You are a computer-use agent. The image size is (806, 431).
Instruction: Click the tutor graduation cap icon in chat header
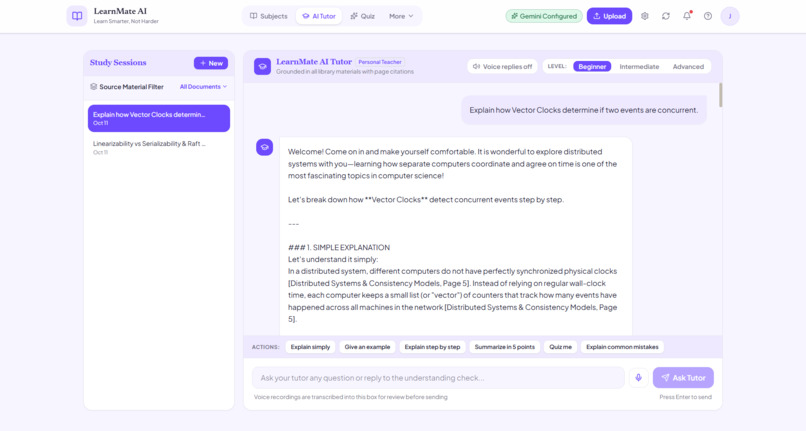click(x=262, y=66)
